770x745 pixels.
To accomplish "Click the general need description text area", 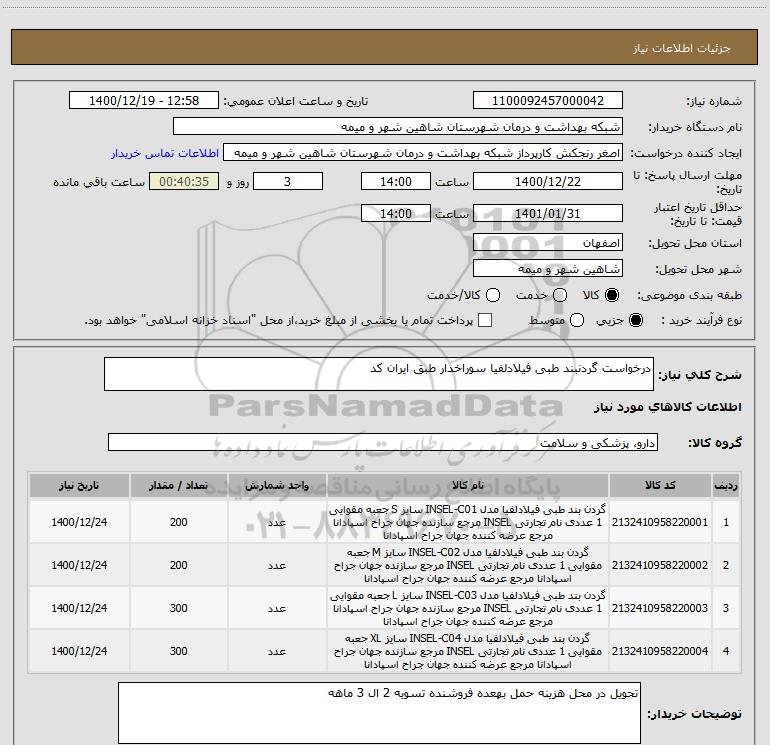I will pos(379,374).
